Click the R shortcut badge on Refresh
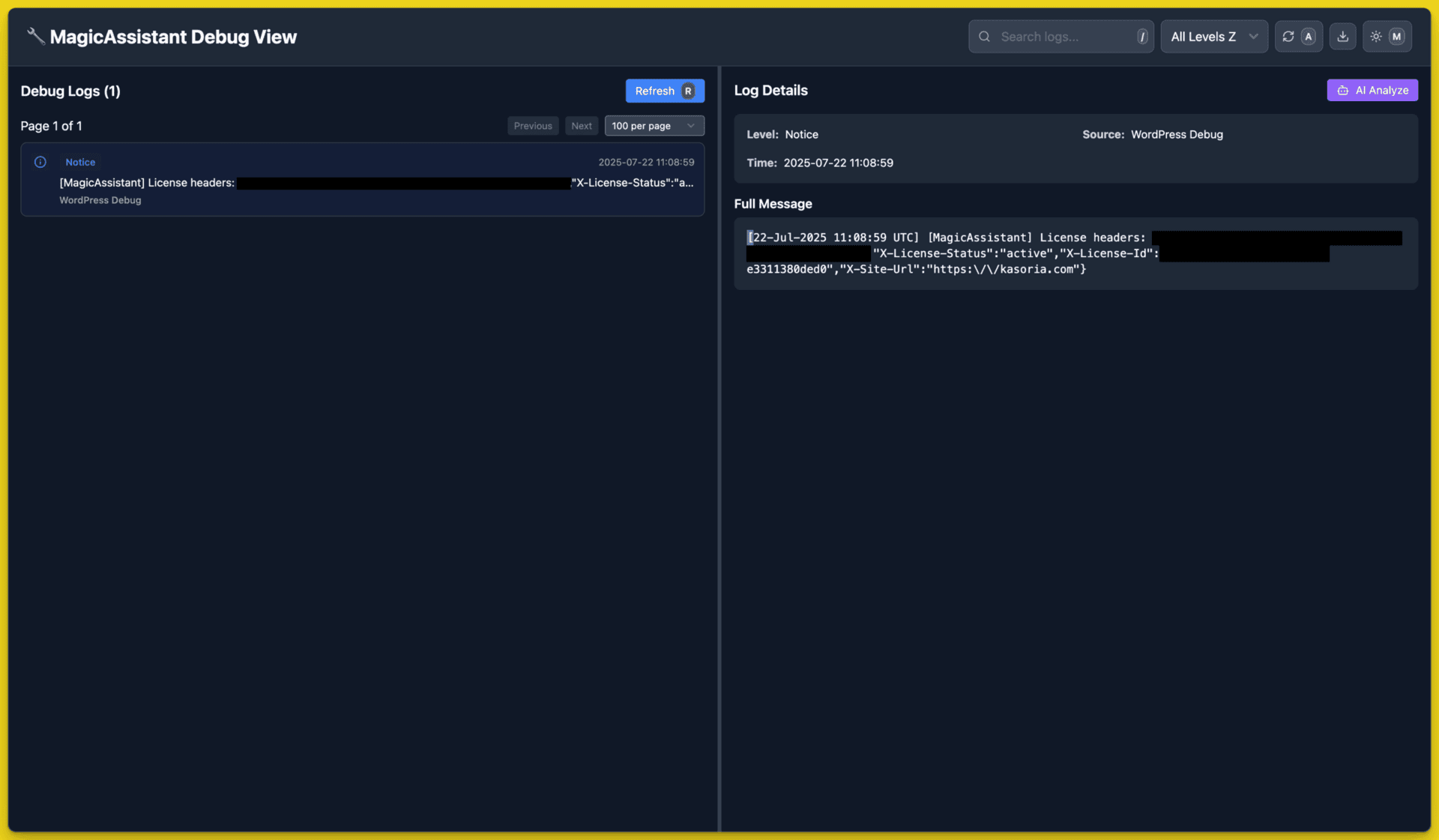The width and height of the screenshot is (1439, 840). [688, 91]
